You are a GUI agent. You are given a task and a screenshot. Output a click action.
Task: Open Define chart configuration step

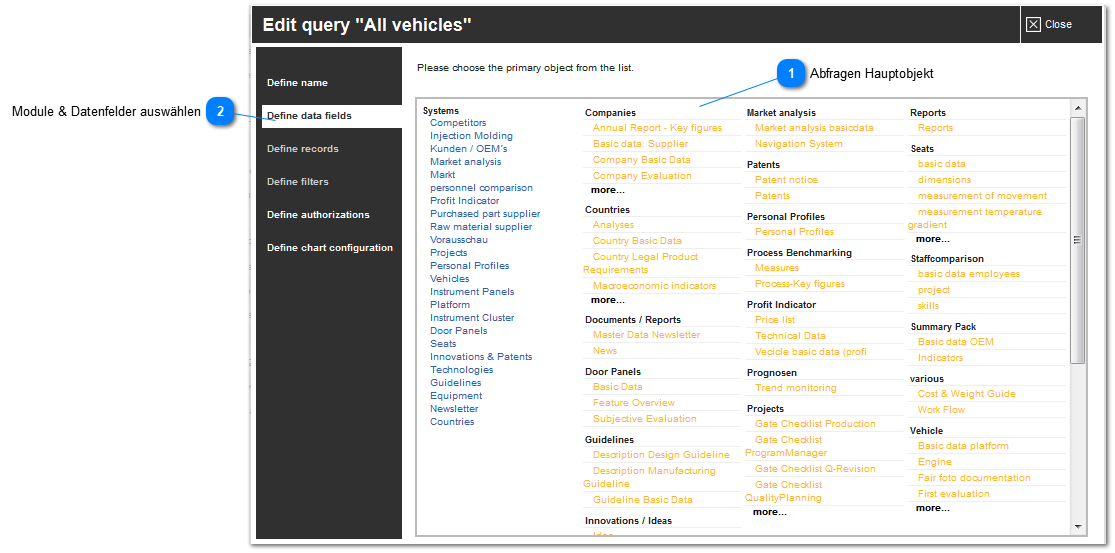330,248
